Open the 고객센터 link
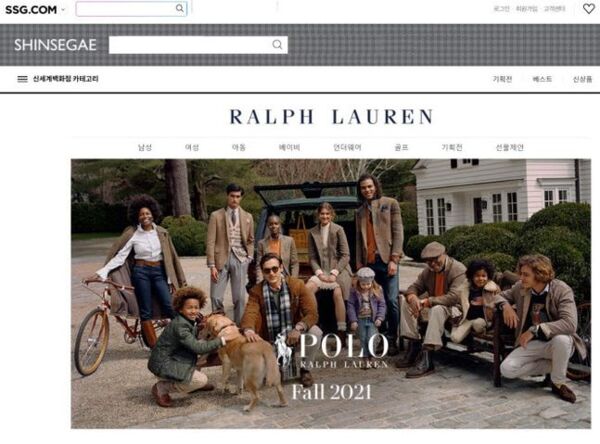 point(554,9)
